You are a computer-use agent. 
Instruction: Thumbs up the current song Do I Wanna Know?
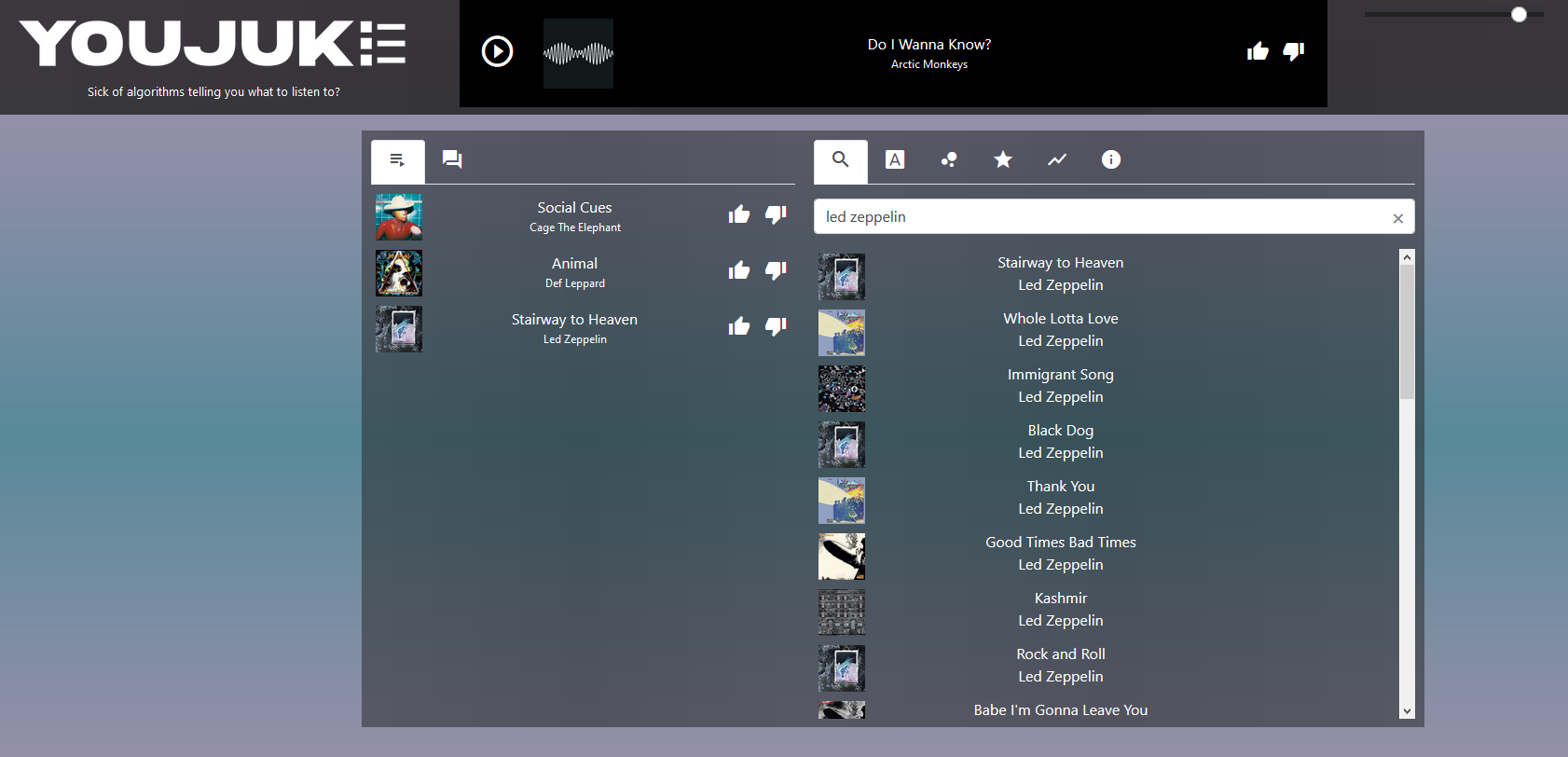point(1258,51)
